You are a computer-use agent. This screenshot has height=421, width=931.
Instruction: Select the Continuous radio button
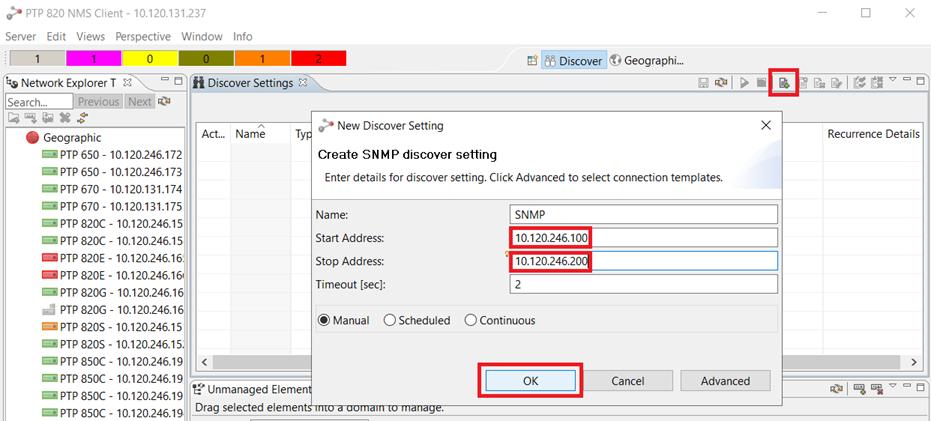(x=500, y=321)
